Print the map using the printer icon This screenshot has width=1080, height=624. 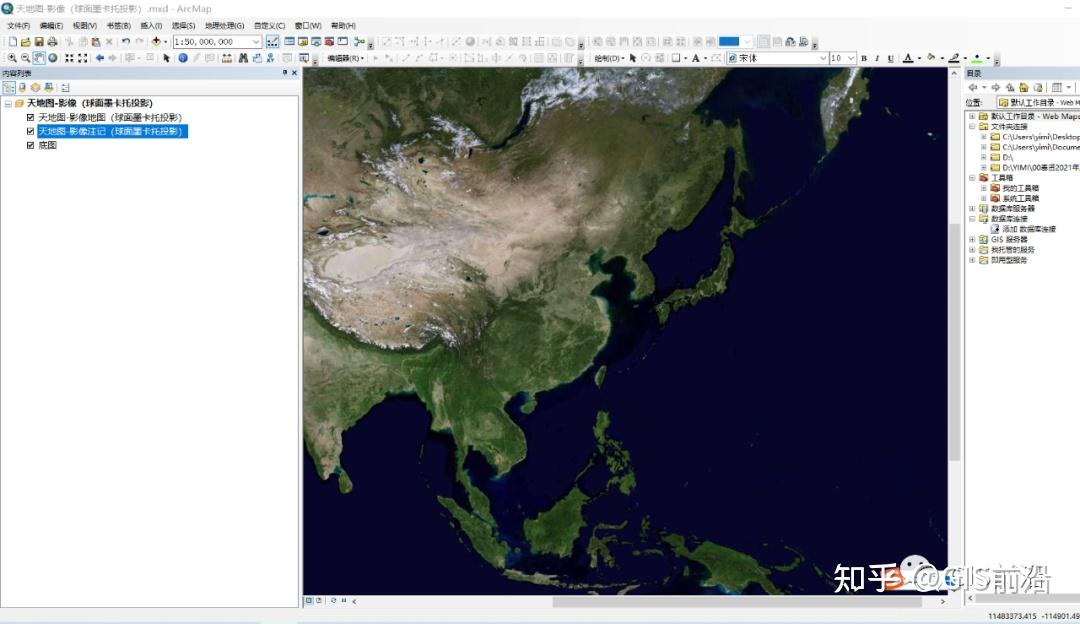(x=52, y=42)
